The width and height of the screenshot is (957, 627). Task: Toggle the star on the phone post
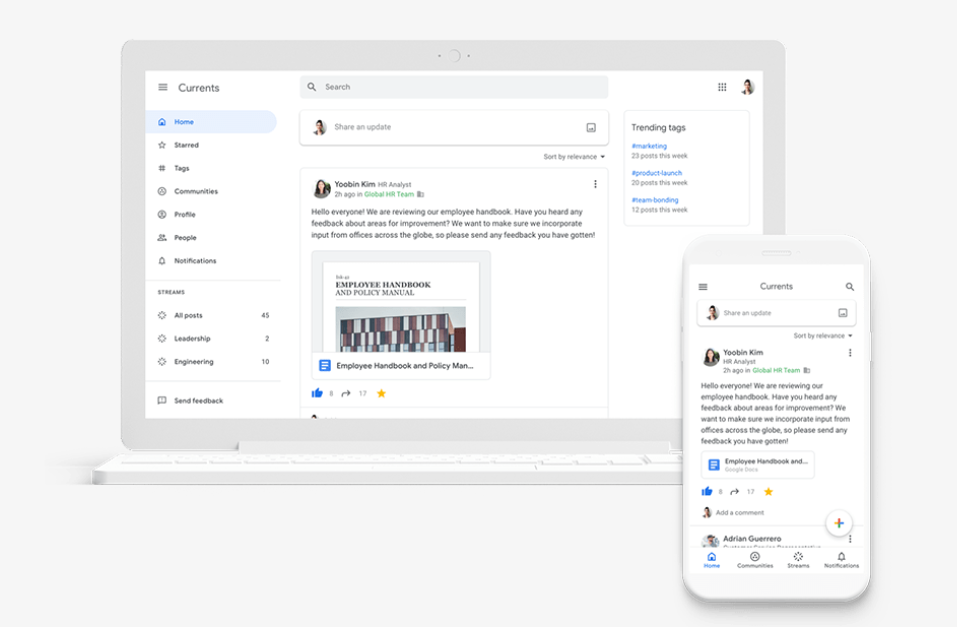tap(768, 491)
